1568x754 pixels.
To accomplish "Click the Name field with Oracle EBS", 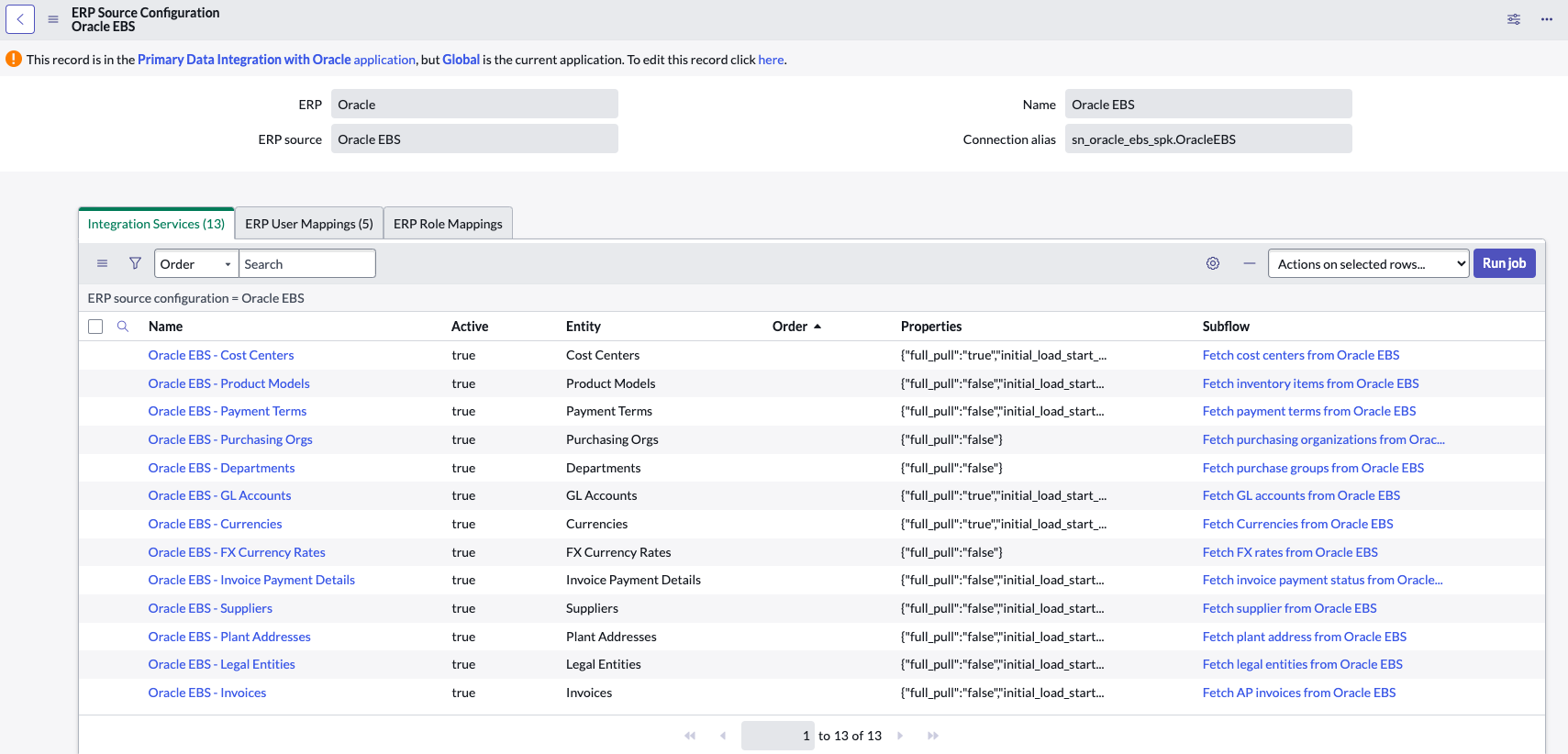I will coord(1208,105).
